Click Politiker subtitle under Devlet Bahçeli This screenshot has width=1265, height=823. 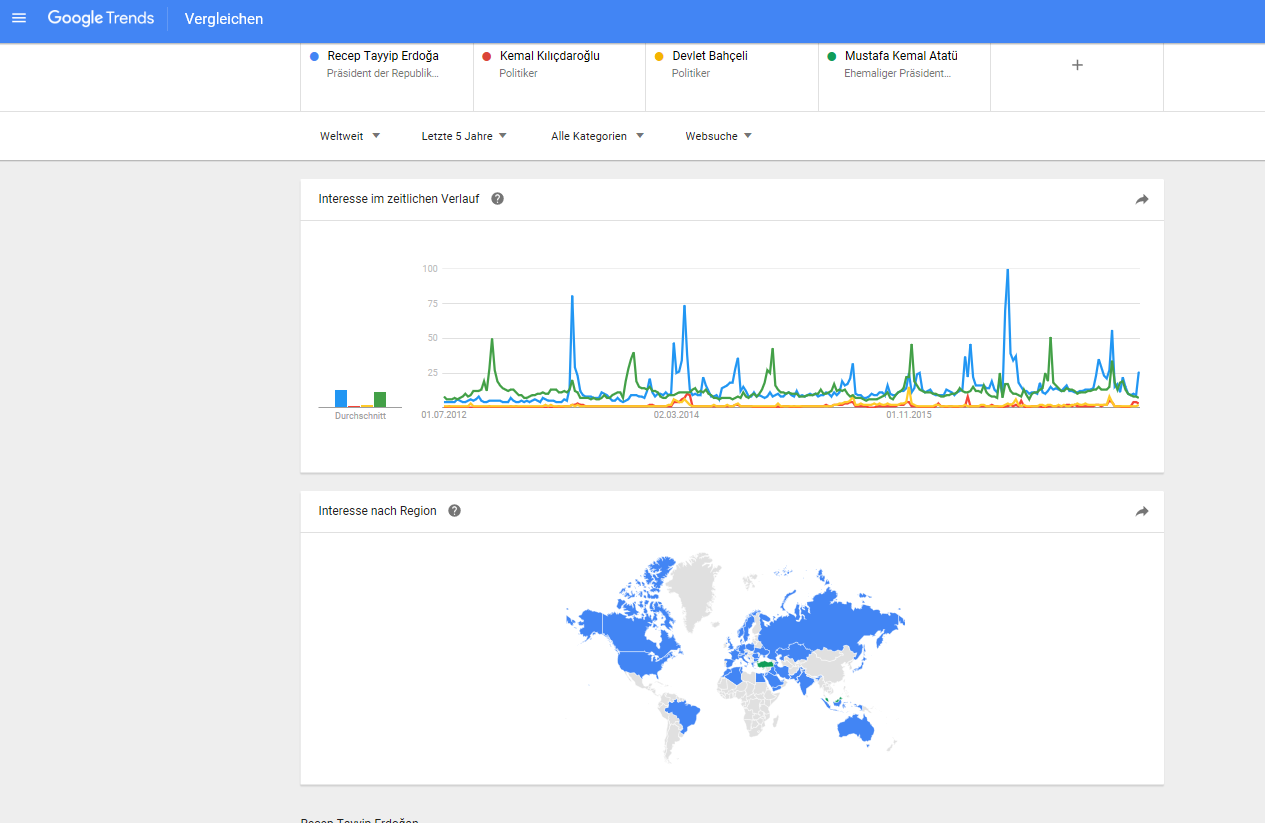[x=691, y=73]
